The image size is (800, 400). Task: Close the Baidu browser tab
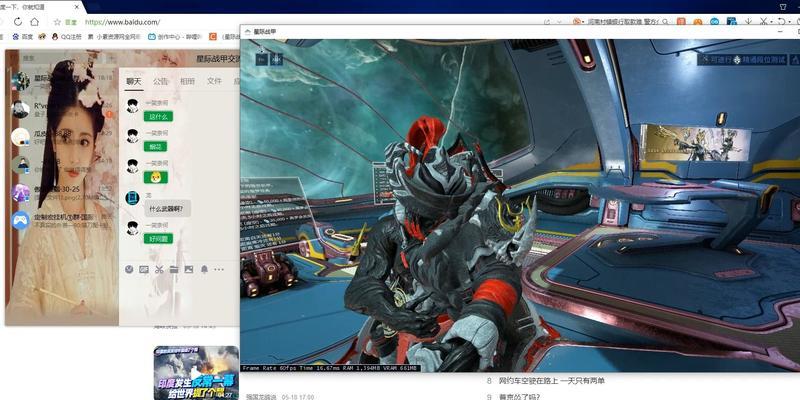[78, 7]
